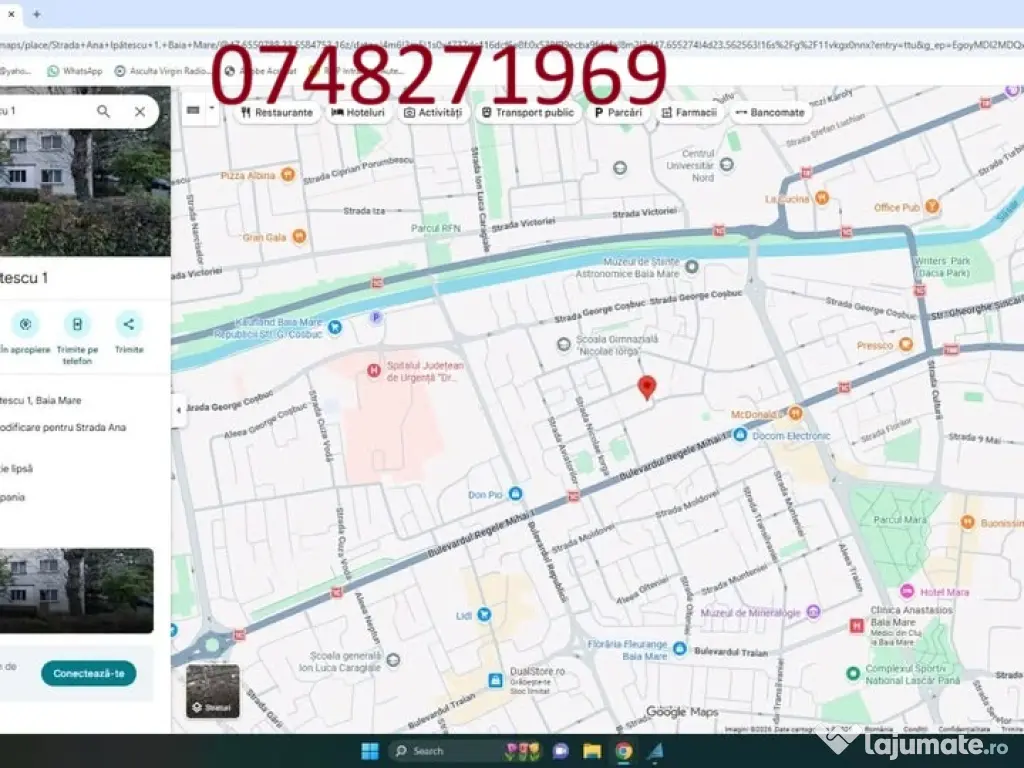Click the În apropiere nearby icon
Viewport: 1024px width, 768px height.
(x=25, y=324)
